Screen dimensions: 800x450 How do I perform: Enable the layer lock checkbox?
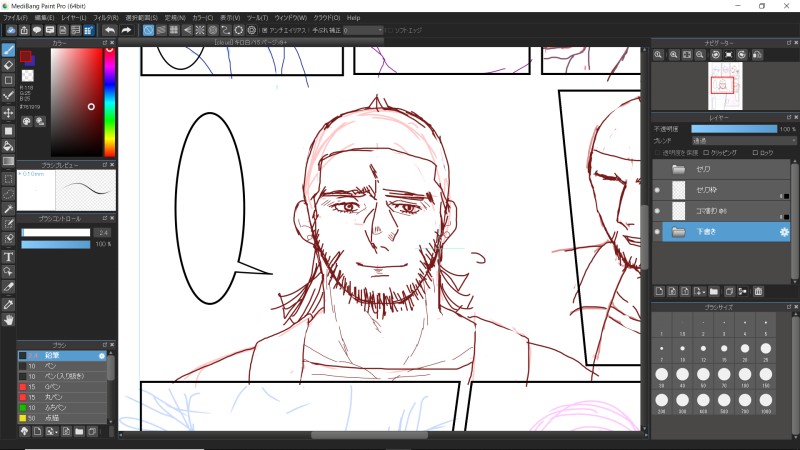(x=755, y=153)
